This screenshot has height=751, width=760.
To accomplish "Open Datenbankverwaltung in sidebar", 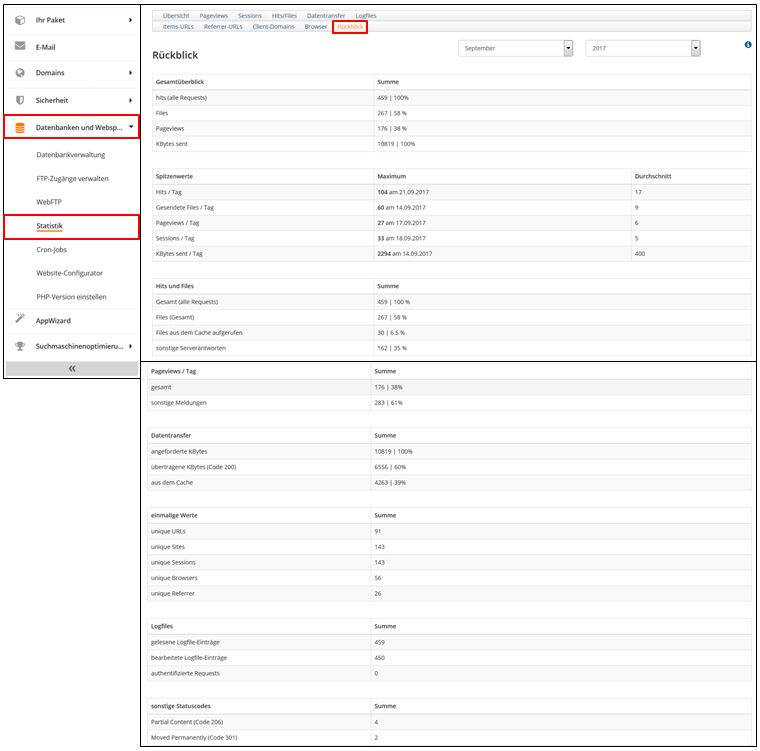I will tap(70, 155).
